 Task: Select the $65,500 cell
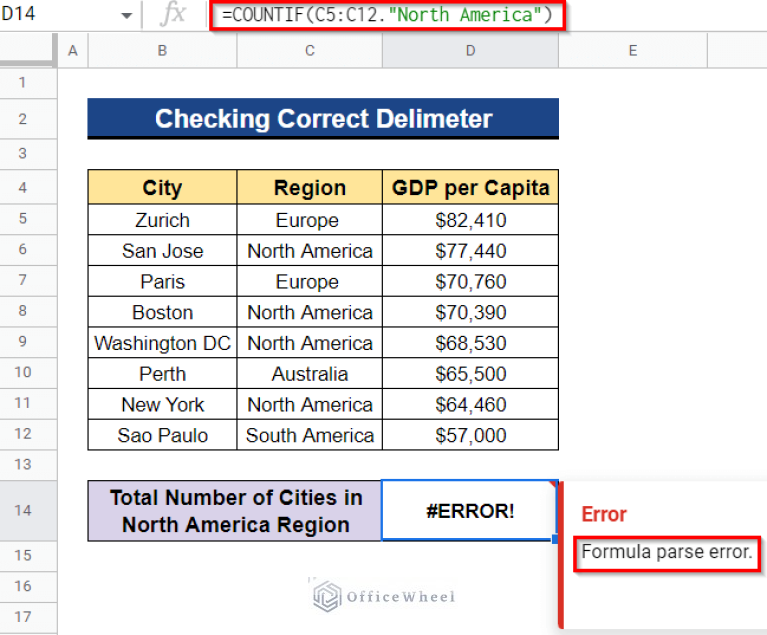pos(470,374)
